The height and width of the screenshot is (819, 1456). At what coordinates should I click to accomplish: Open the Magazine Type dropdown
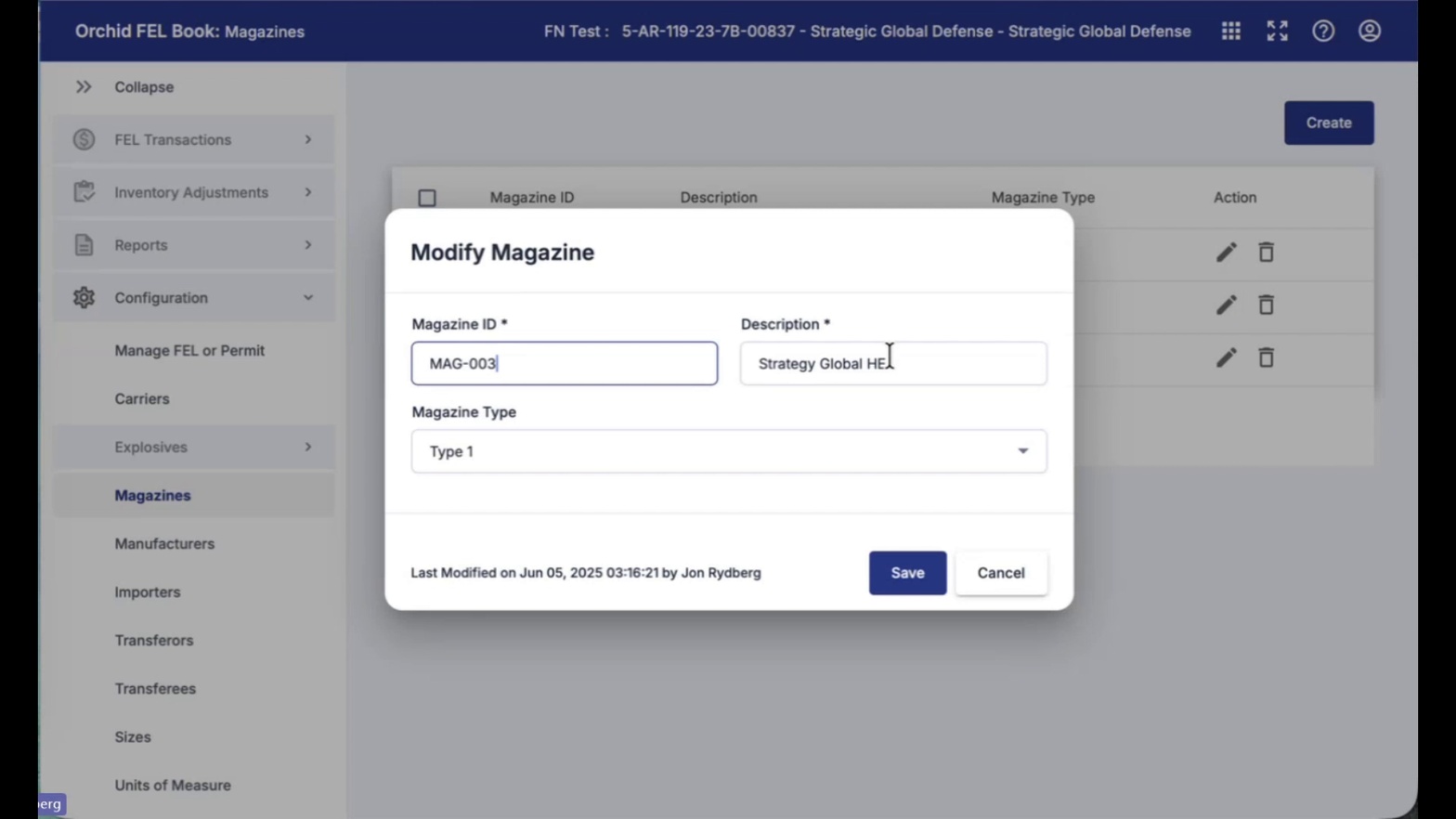pos(729,451)
